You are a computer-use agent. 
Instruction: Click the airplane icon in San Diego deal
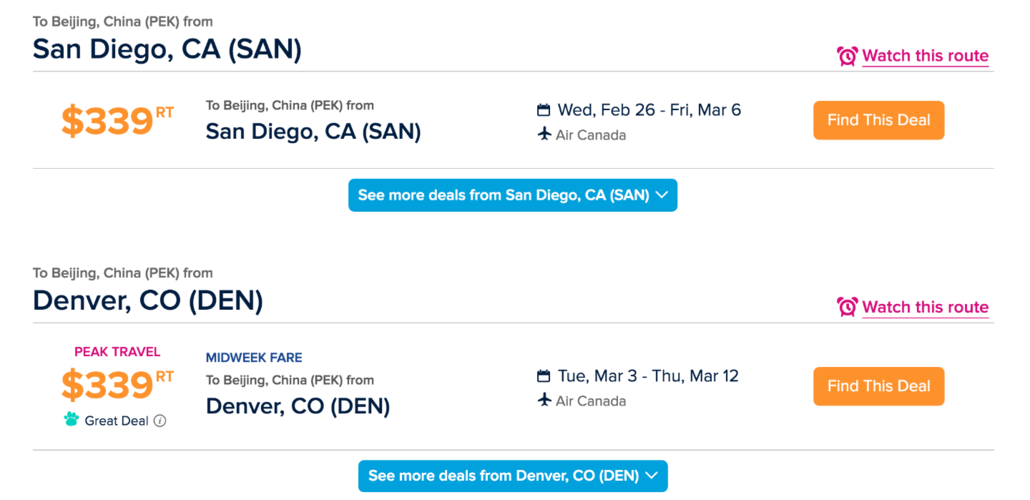(543, 135)
